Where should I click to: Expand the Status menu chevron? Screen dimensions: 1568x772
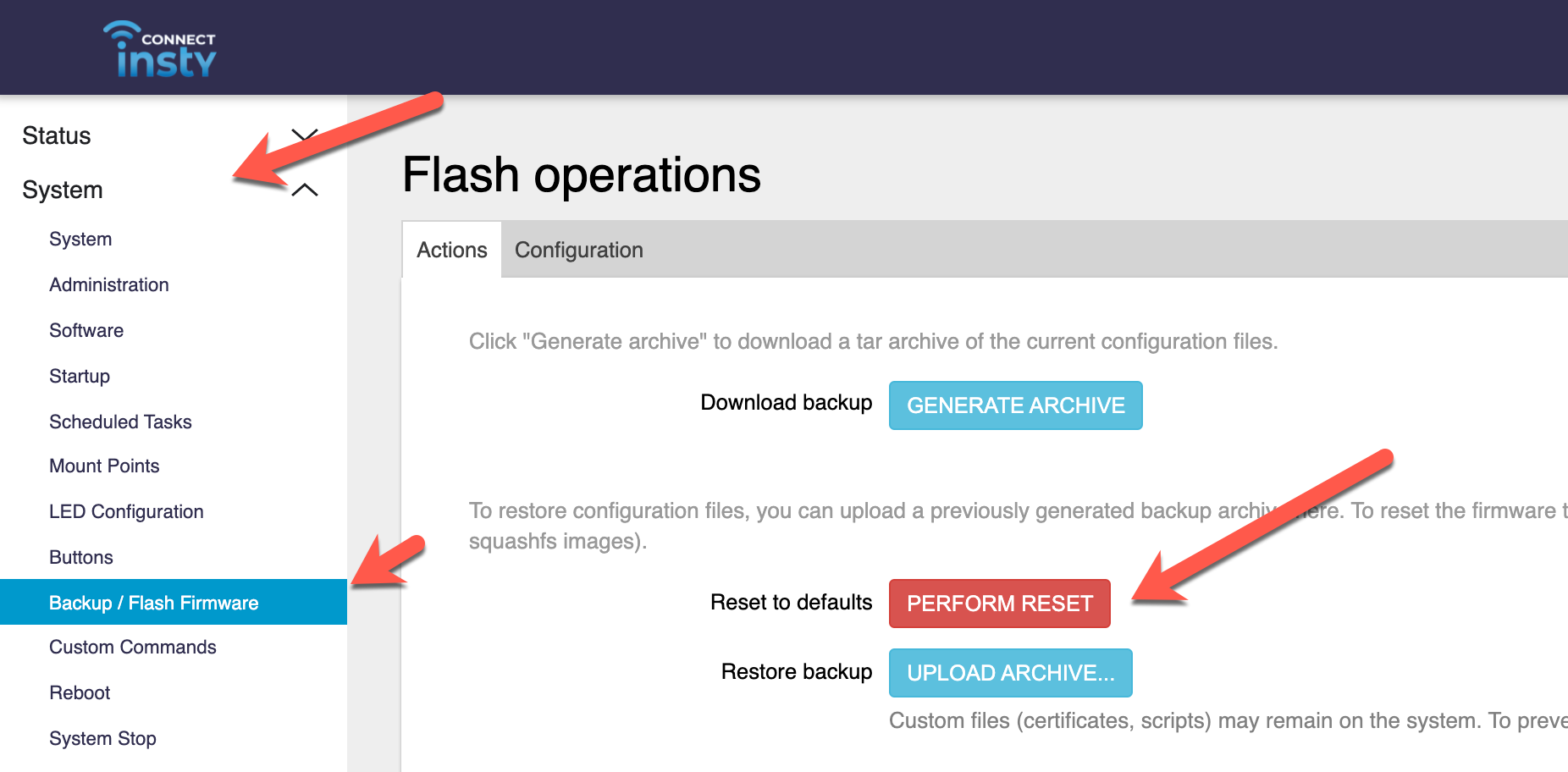305,135
